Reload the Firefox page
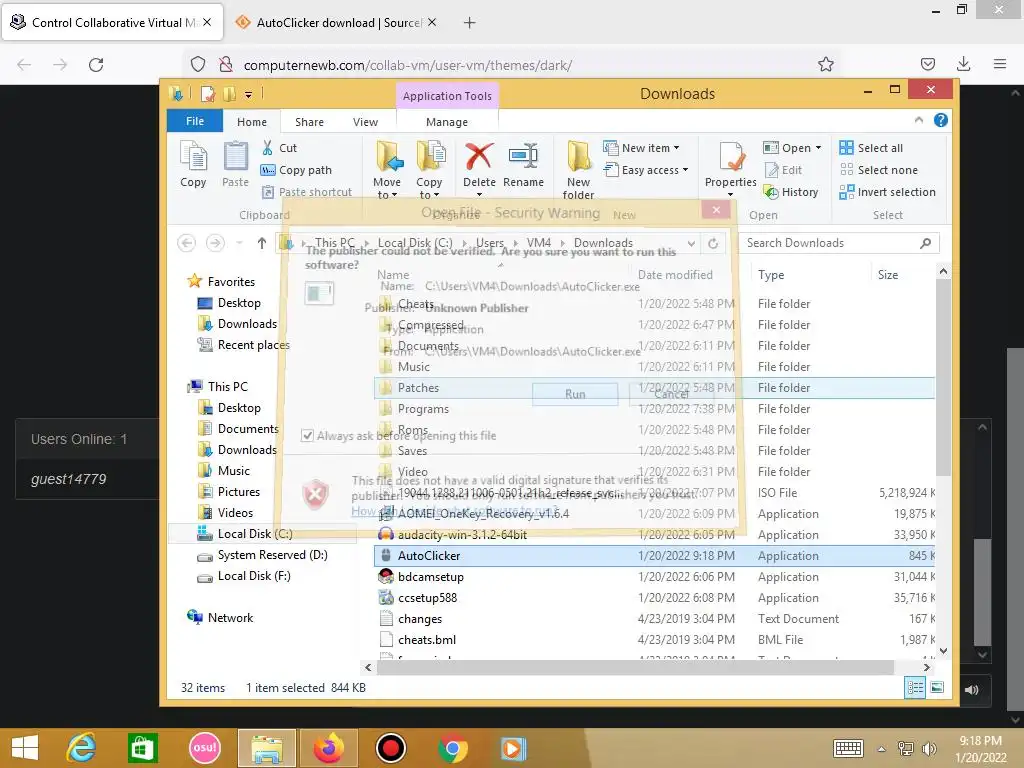This screenshot has height=768, width=1024. 96,65
